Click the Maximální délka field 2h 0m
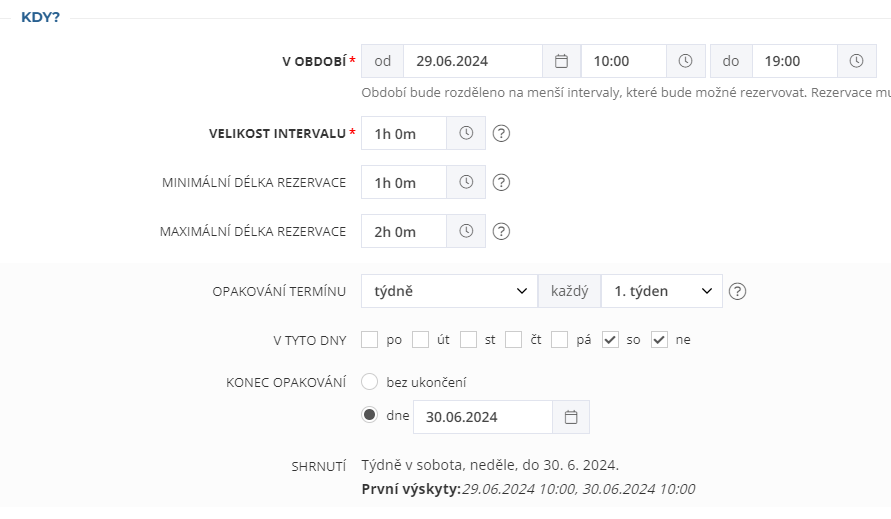The image size is (891, 519). click(x=403, y=231)
